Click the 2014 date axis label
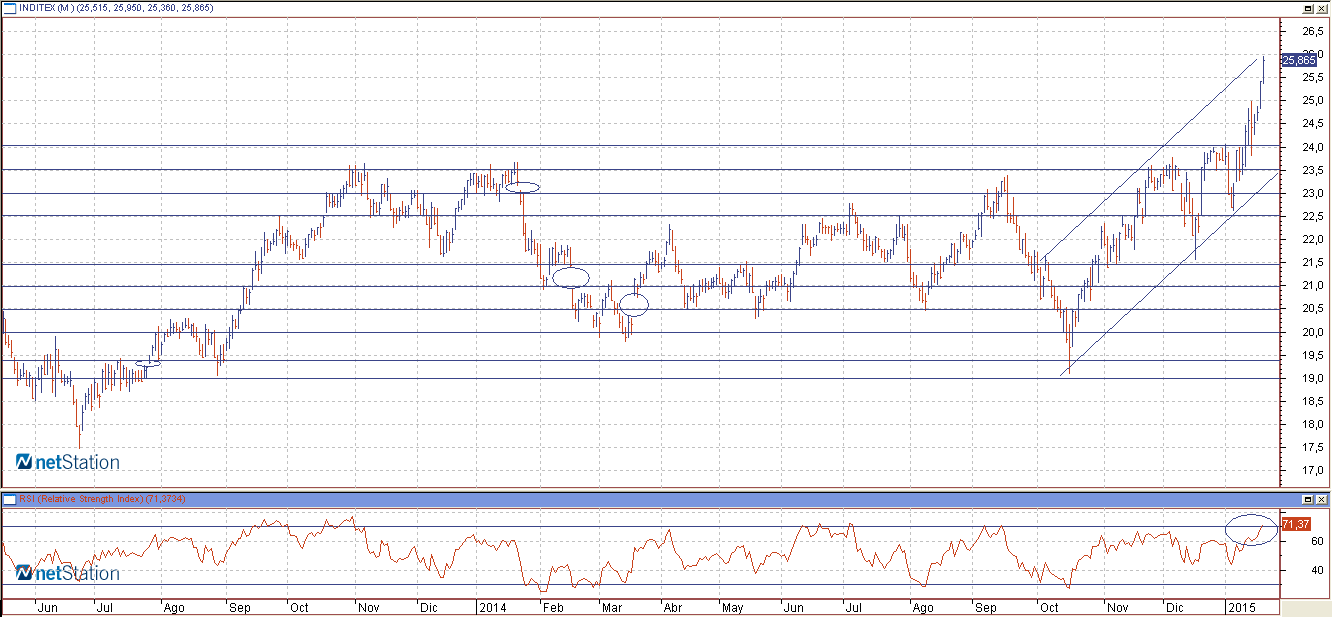Screen dimensions: 1332x617 [492, 607]
